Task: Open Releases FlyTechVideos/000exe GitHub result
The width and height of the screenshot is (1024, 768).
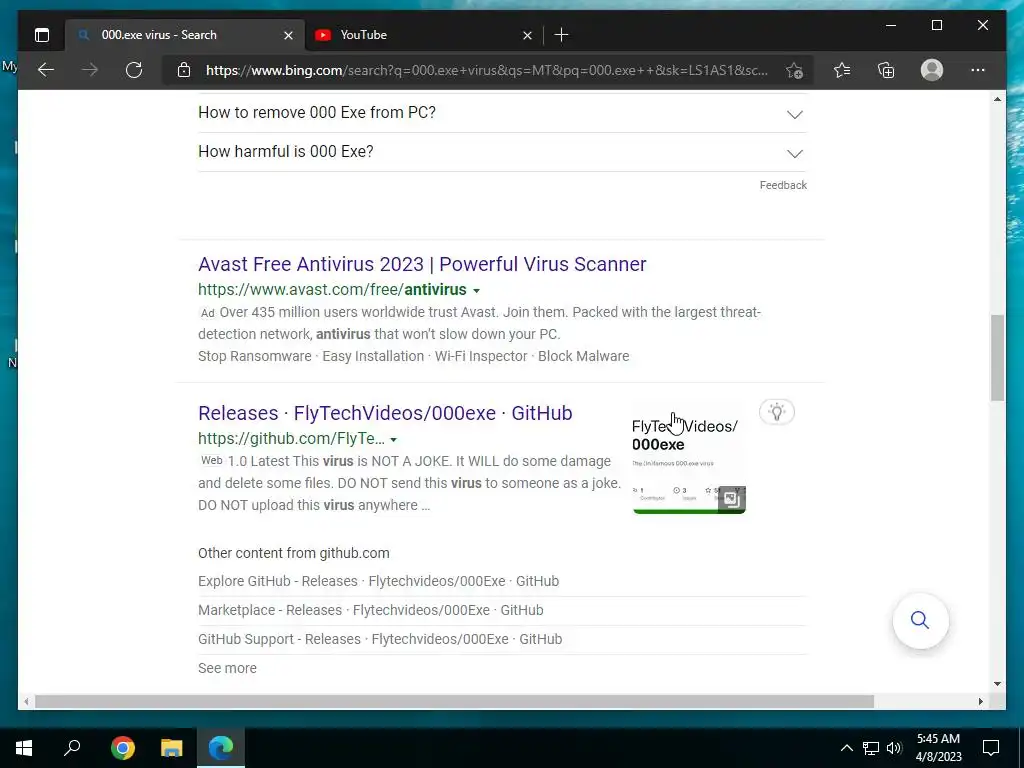Action: (x=385, y=413)
